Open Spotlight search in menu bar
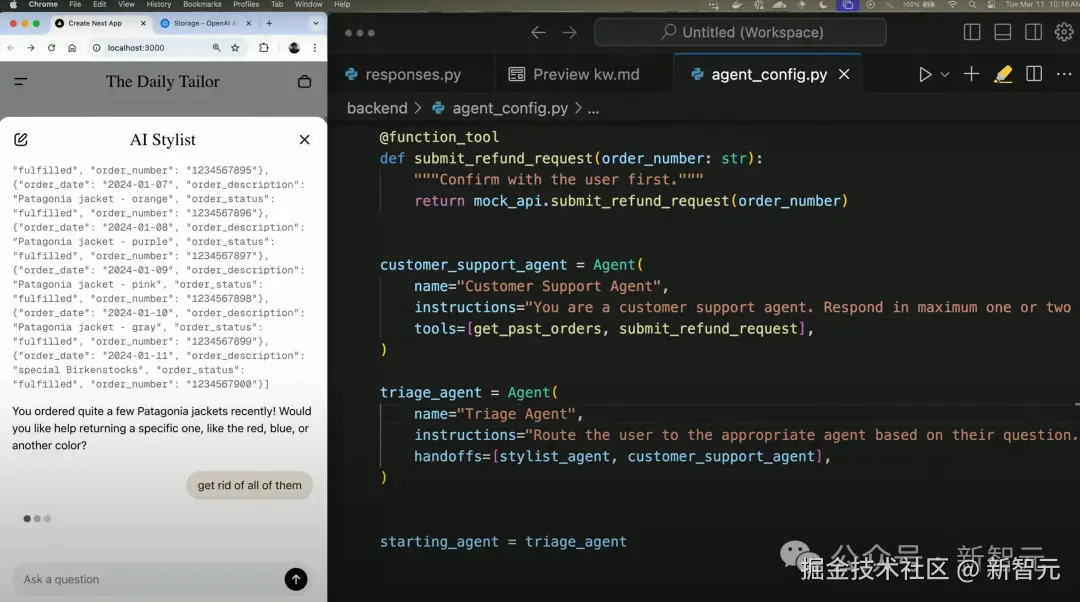This screenshot has width=1080, height=602. 972,4
